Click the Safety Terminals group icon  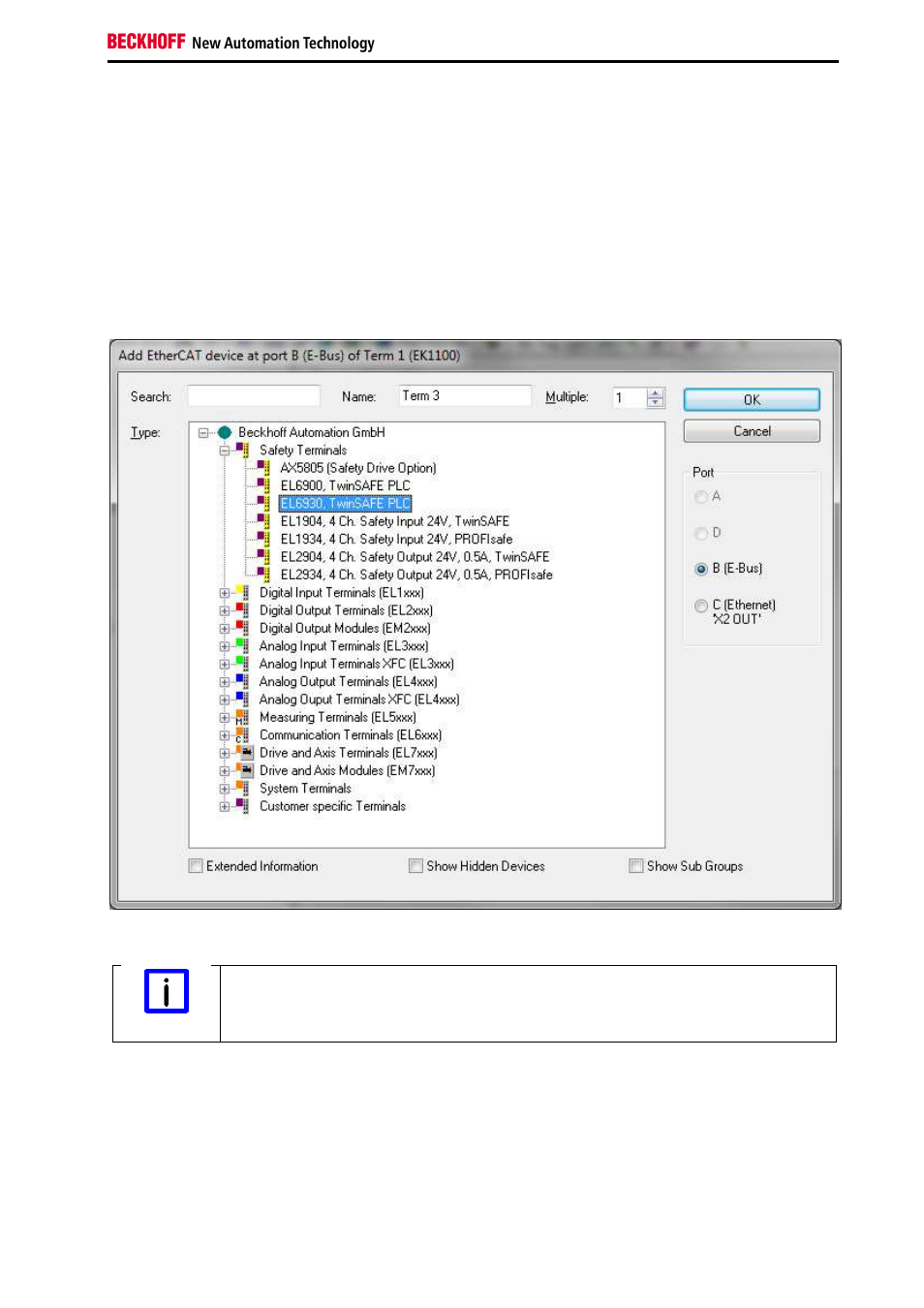(x=242, y=451)
